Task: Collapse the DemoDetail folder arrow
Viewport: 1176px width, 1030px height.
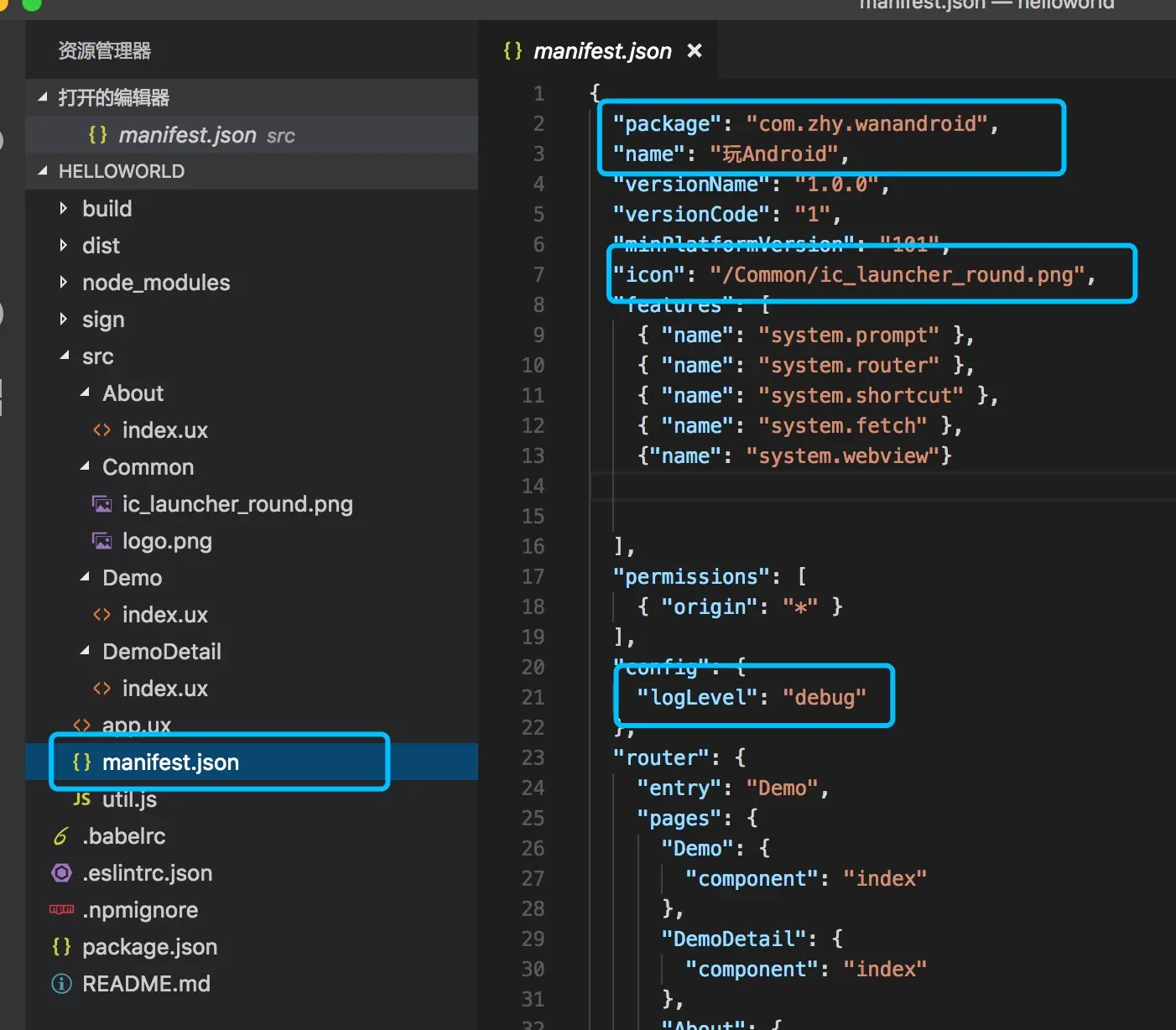Action: 84,651
